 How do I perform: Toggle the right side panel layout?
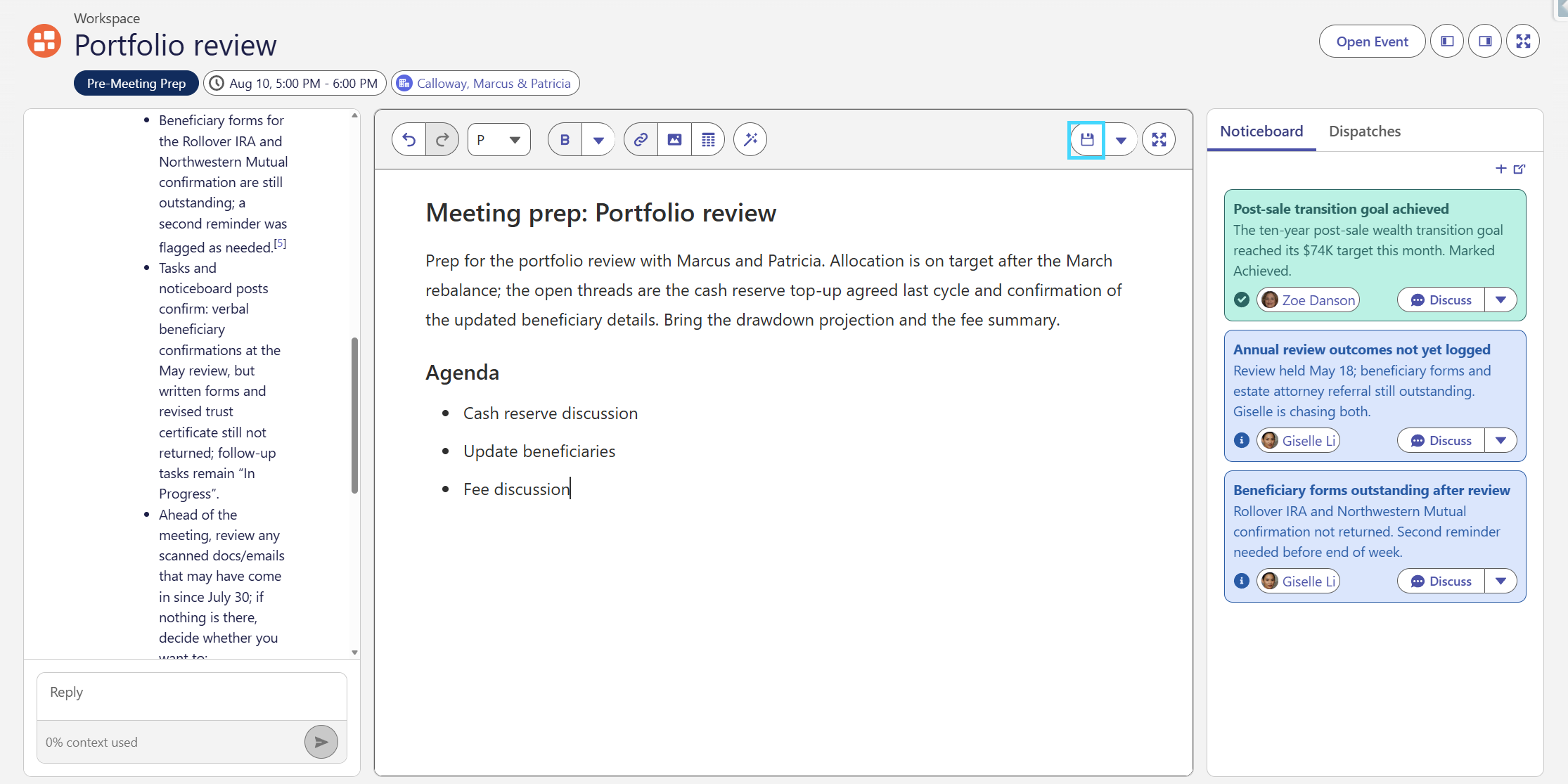[x=1485, y=41]
